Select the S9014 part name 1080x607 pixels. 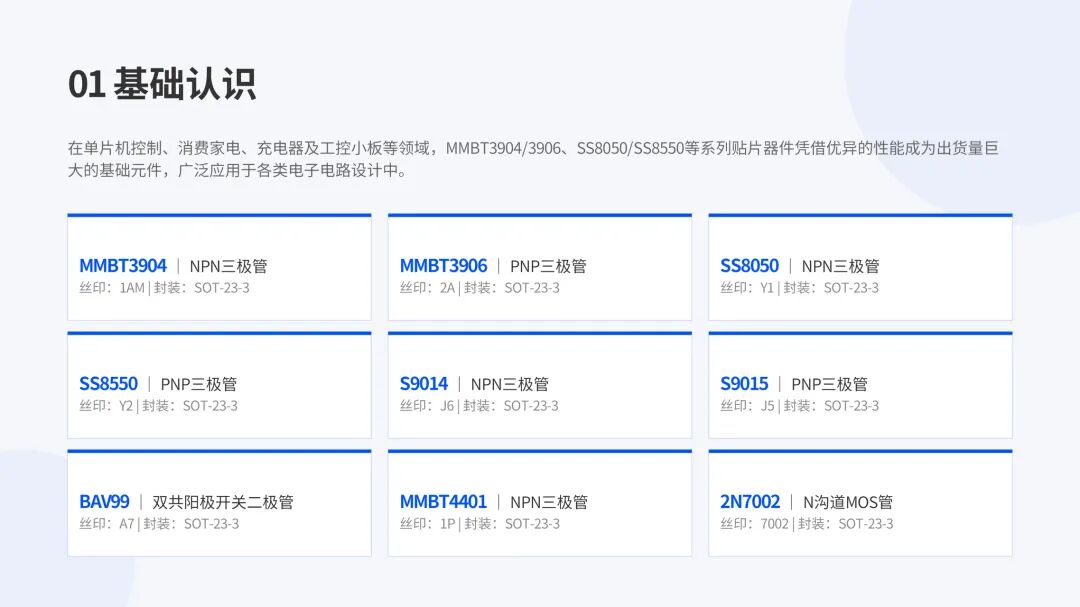(424, 384)
